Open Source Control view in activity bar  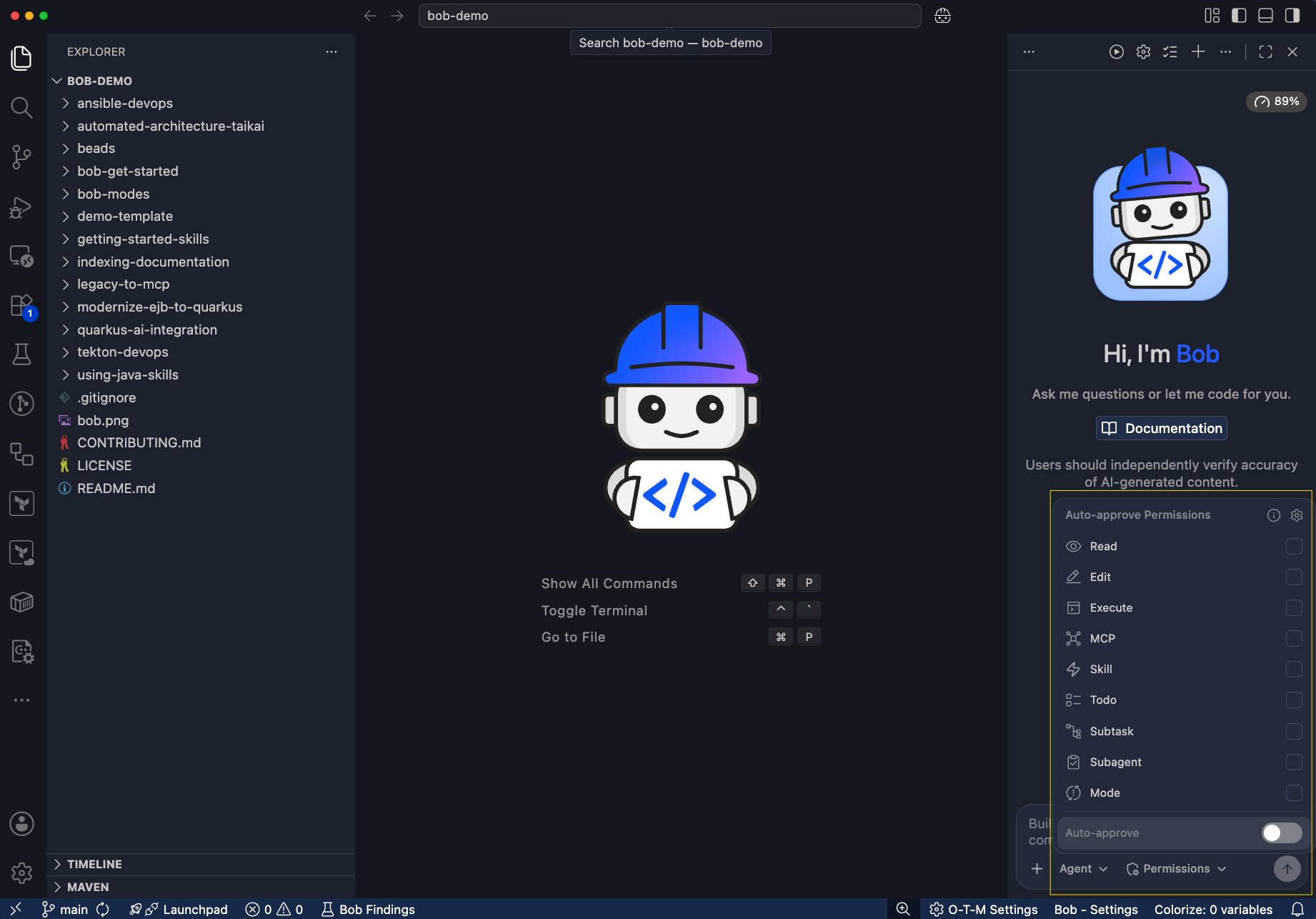pyautogui.click(x=22, y=157)
